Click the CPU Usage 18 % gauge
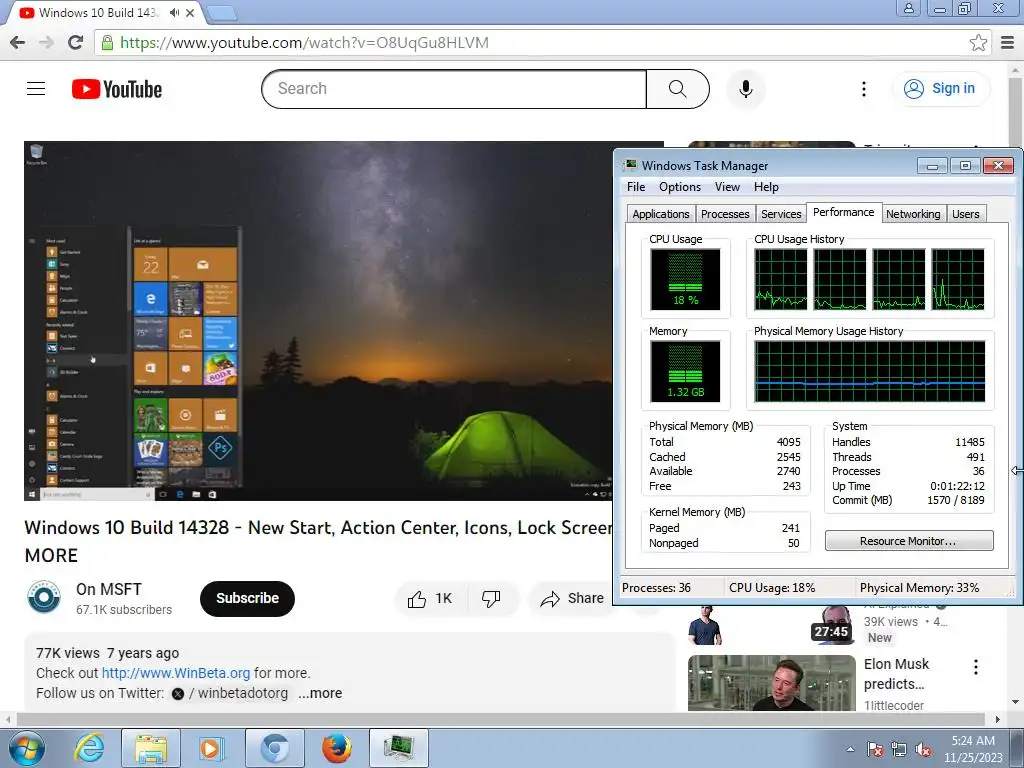The height and width of the screenshot is (768, 1024). pyautogui.click(x=685, y=279)
